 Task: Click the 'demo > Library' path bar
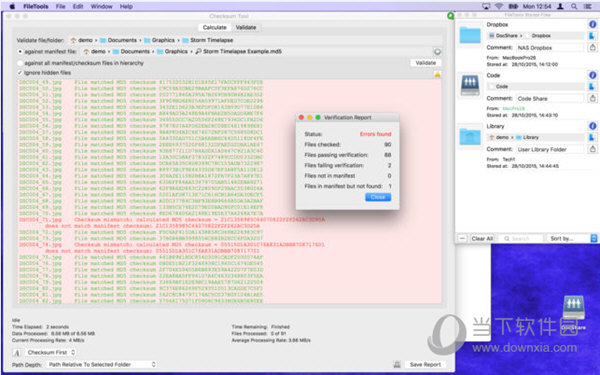[536, 137]
